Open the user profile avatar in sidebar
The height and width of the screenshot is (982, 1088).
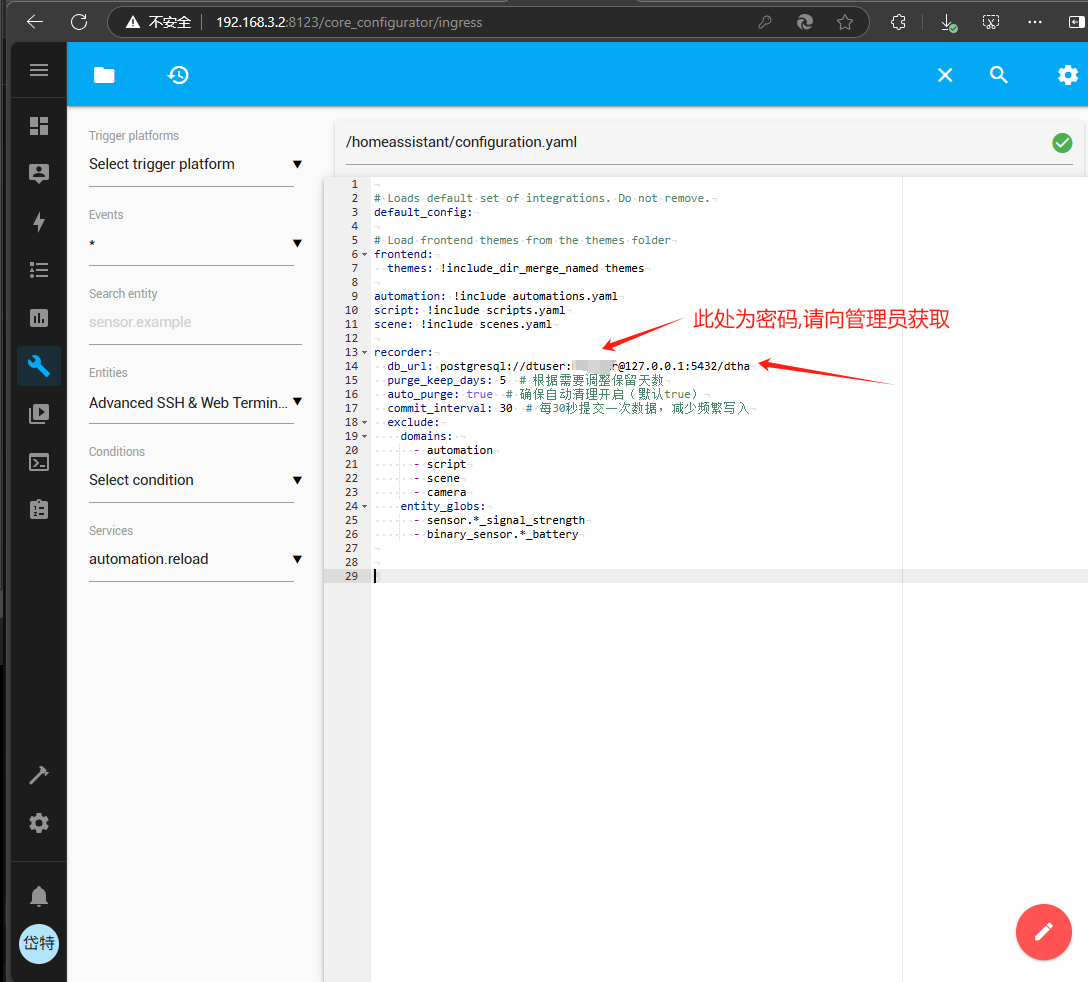pos(39,944)
